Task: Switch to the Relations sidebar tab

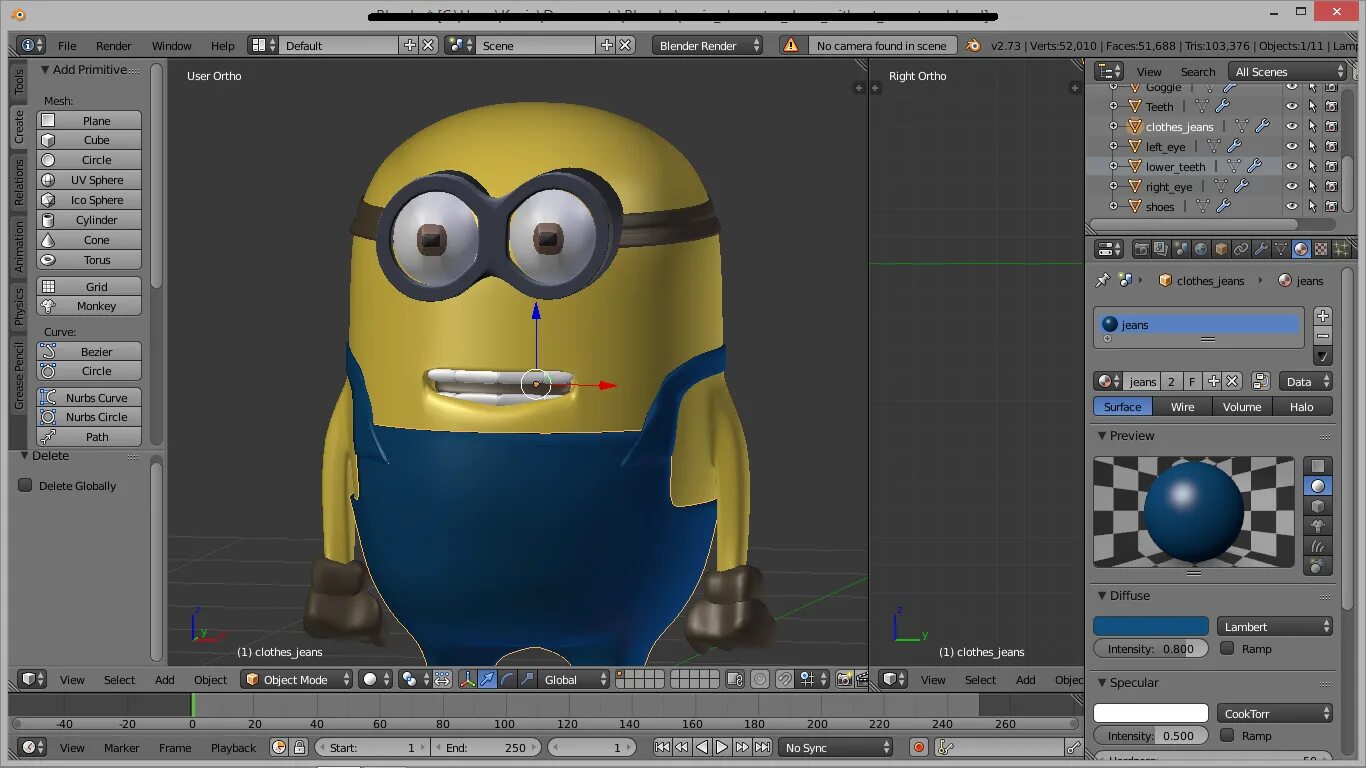Action: pos(18,182)
